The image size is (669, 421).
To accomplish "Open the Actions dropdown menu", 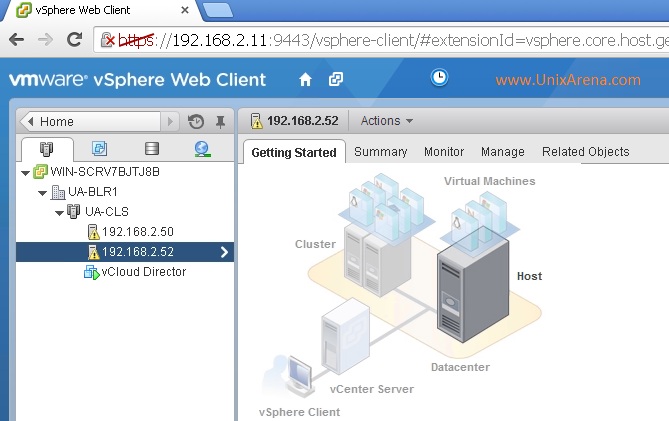I will point(387,121).
